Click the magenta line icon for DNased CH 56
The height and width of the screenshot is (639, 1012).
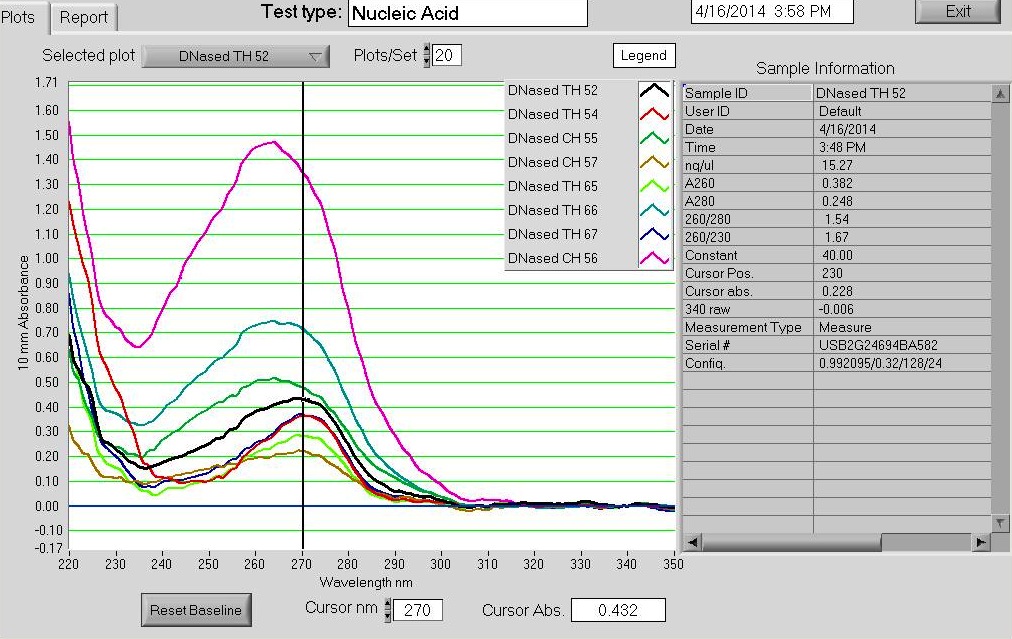[x=654, y=259]
